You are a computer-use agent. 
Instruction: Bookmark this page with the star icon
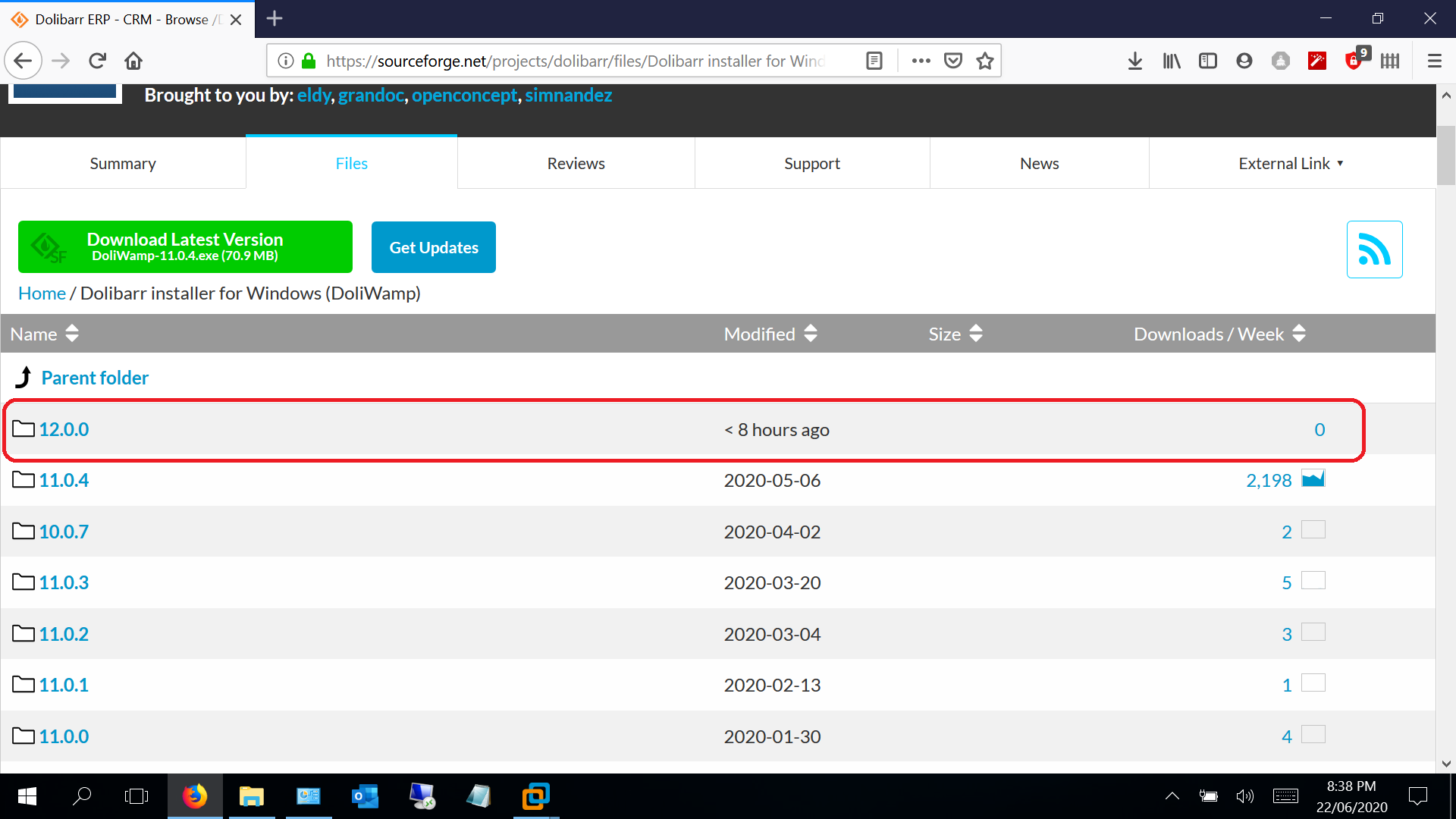pos(985,61)
